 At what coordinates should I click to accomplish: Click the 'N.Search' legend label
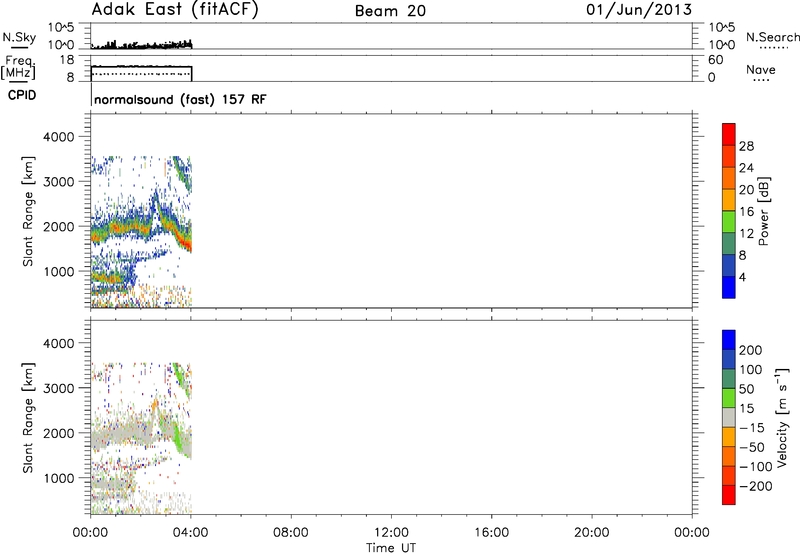point(772,37)
